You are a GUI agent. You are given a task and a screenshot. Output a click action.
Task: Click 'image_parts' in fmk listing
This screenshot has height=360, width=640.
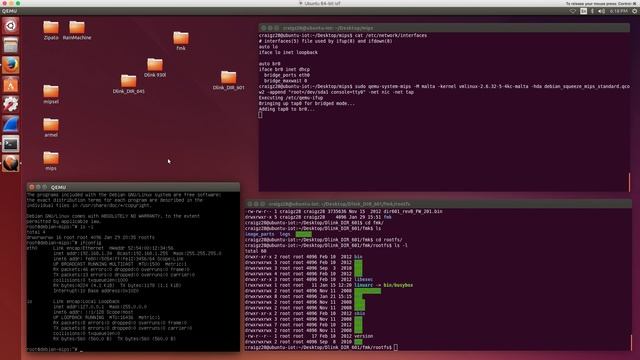pyautogui.click(x=260, y=234)
